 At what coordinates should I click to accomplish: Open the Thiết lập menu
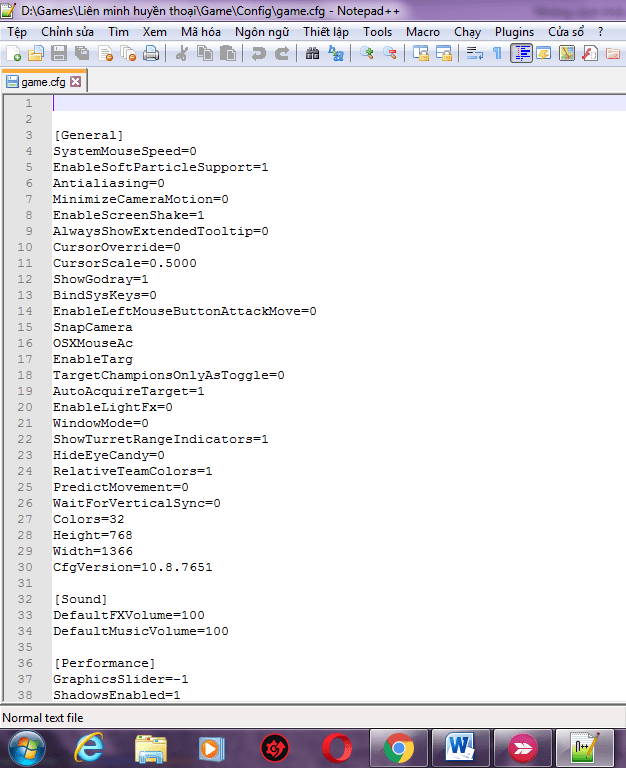click(x=326, y=32)
